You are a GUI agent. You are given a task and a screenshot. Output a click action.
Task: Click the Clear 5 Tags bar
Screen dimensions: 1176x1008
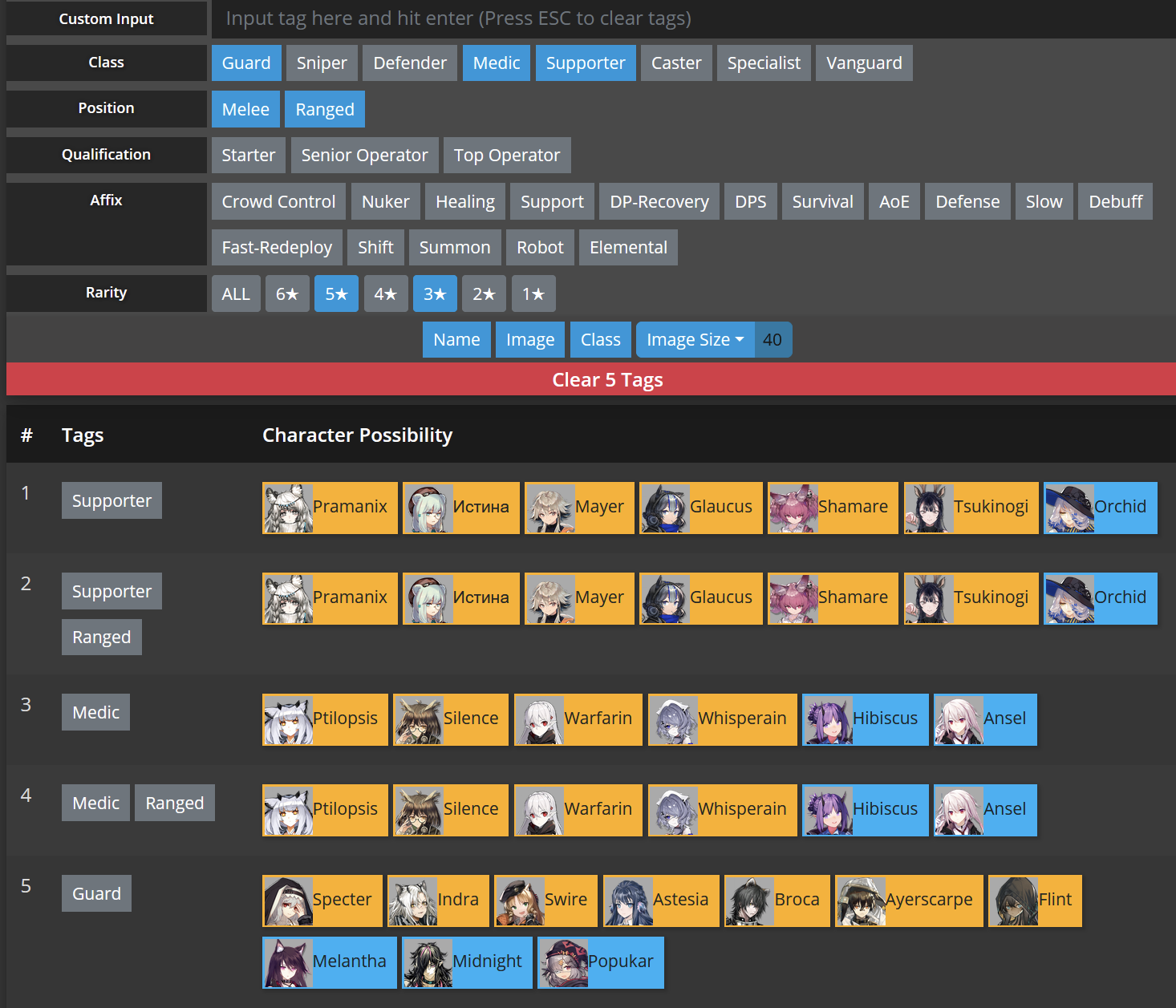pyautogui.click(x=591, y=379)
